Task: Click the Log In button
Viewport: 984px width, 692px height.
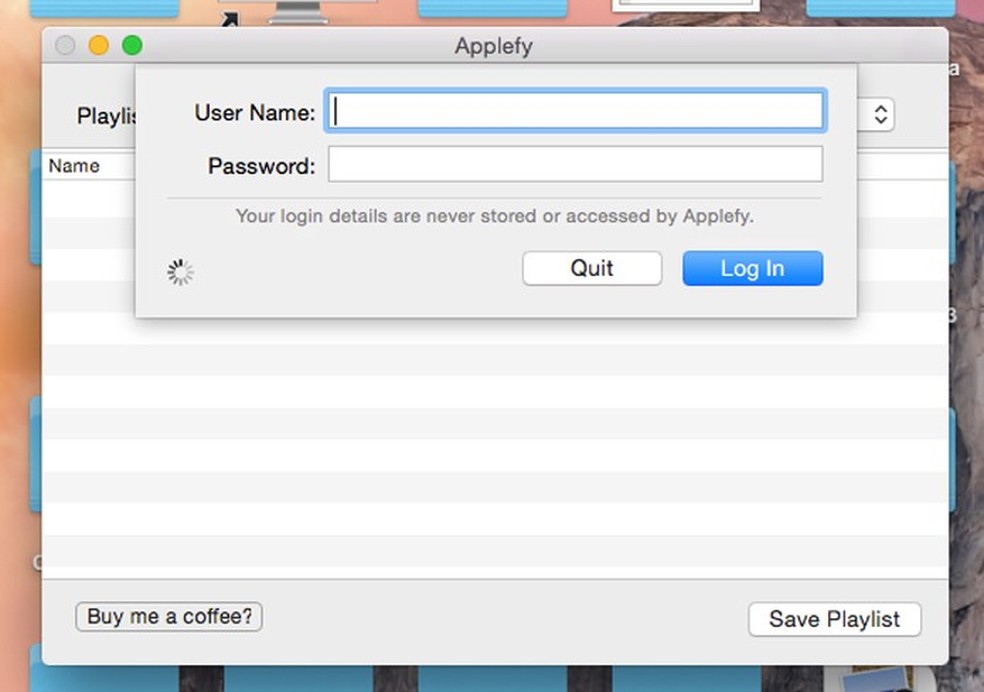Action: pyautogui.click(x=752, y=269)
